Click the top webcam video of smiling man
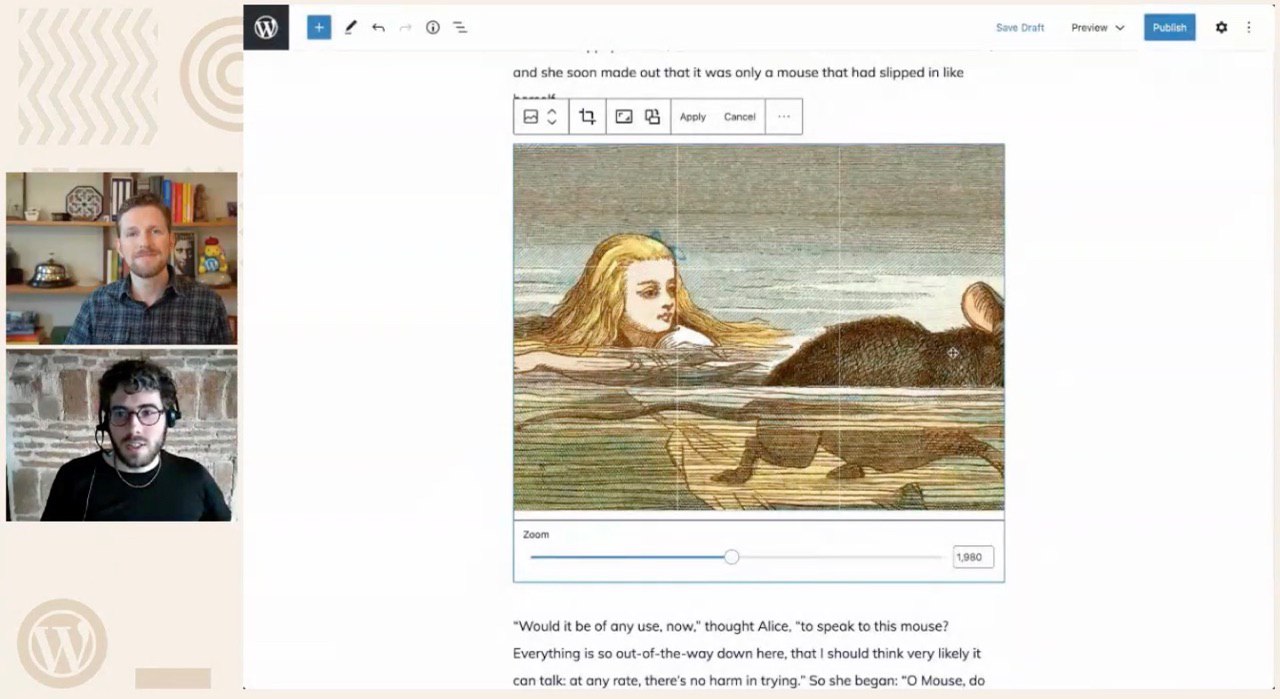 pos(122,258)
